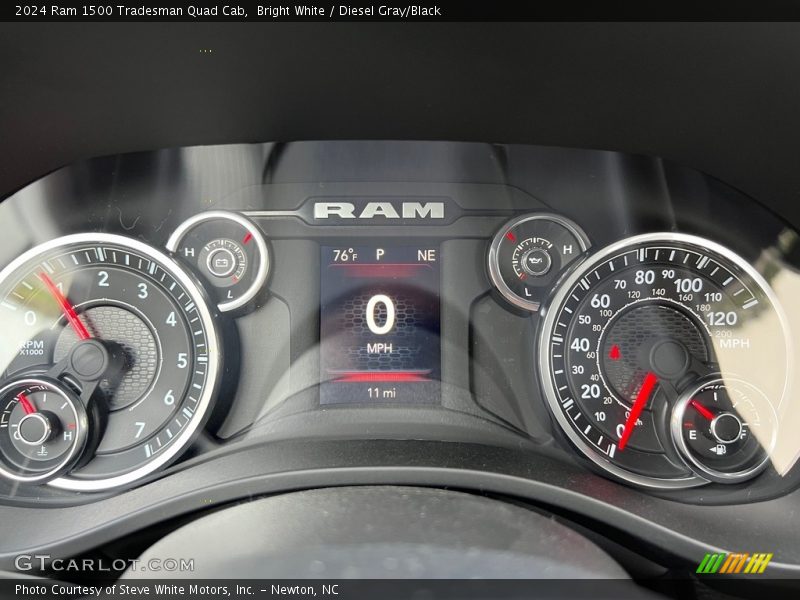Click the red speedometer needle
The image size is (800, 600).
coord(637,409)
